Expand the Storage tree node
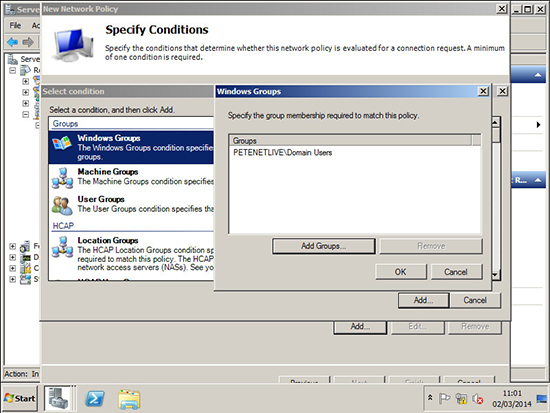Viewport: 550px width, 413px height. coord(13,279)
